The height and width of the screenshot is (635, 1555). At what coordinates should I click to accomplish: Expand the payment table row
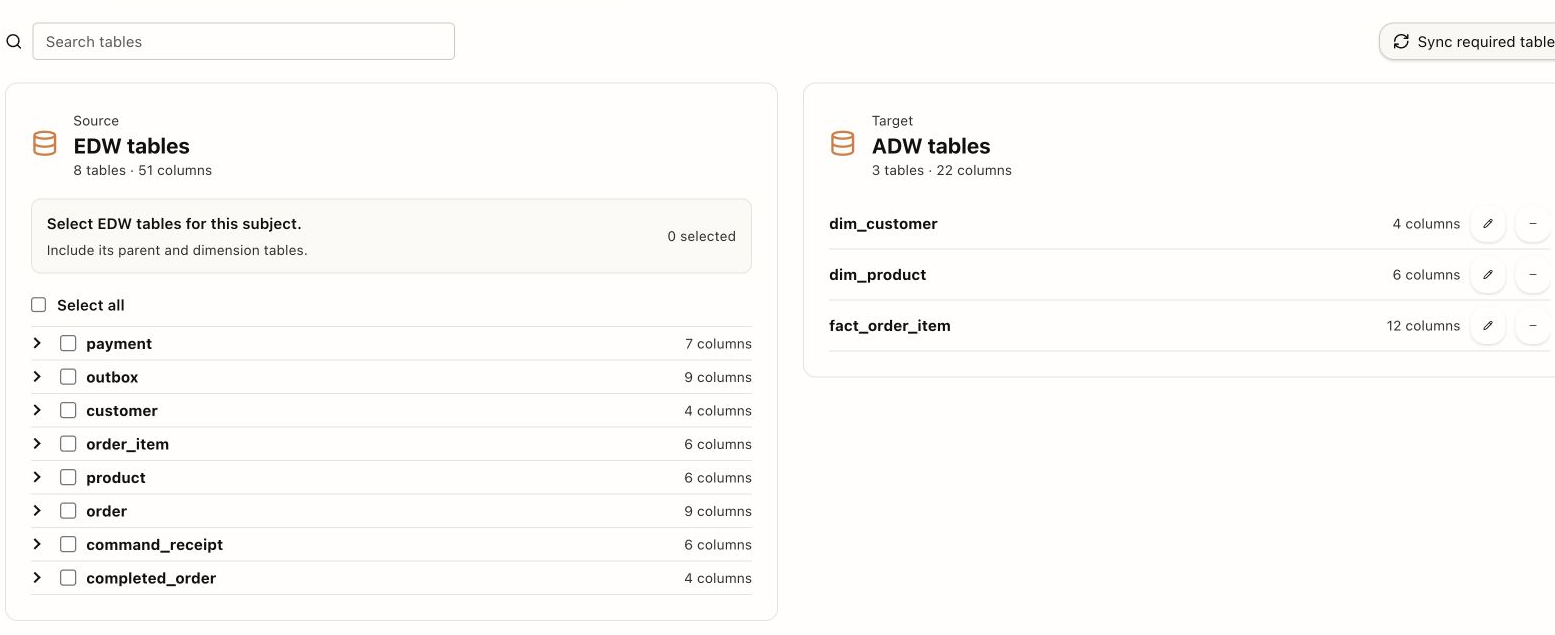(37, 343)
